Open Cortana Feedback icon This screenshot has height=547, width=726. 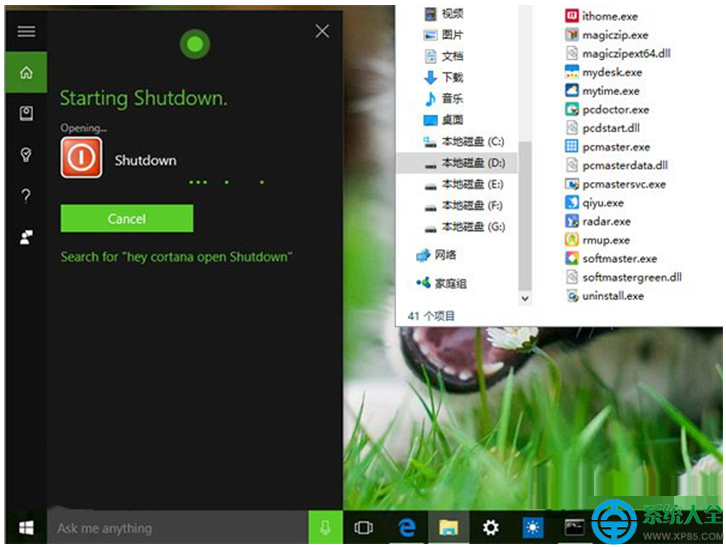pyautogui.click(x=26, y=238)
